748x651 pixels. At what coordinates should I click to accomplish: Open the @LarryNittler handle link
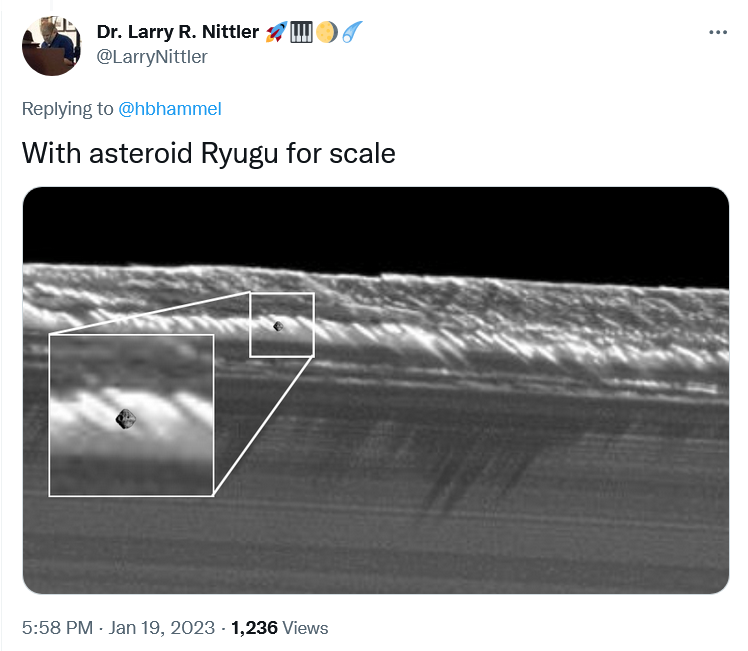pos(152,57)
